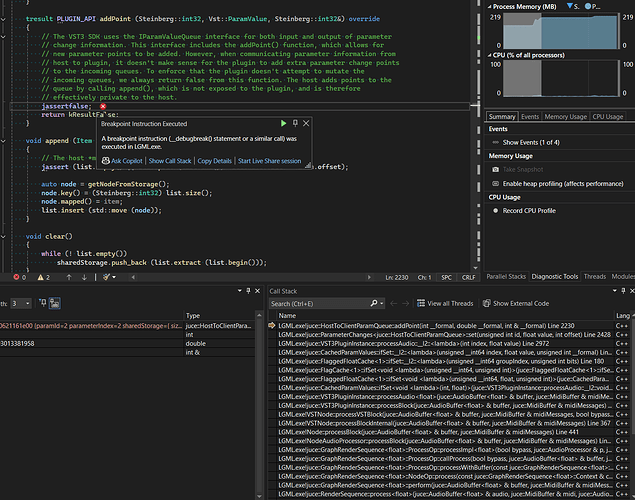Collapse the CPU (% of all processors) graph
Screen dimensions: 635x500
click(x=490, y=55)
